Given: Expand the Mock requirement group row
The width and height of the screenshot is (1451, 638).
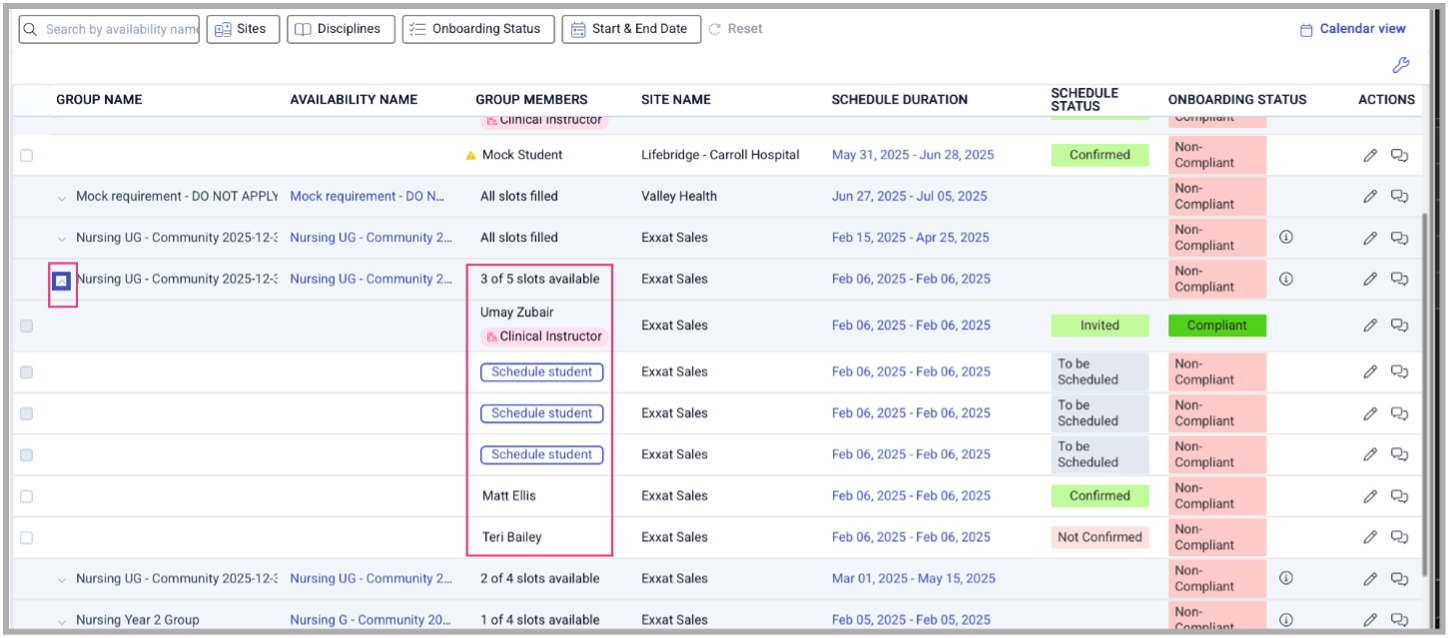Looking at the screenshot, I should [61, 197].
